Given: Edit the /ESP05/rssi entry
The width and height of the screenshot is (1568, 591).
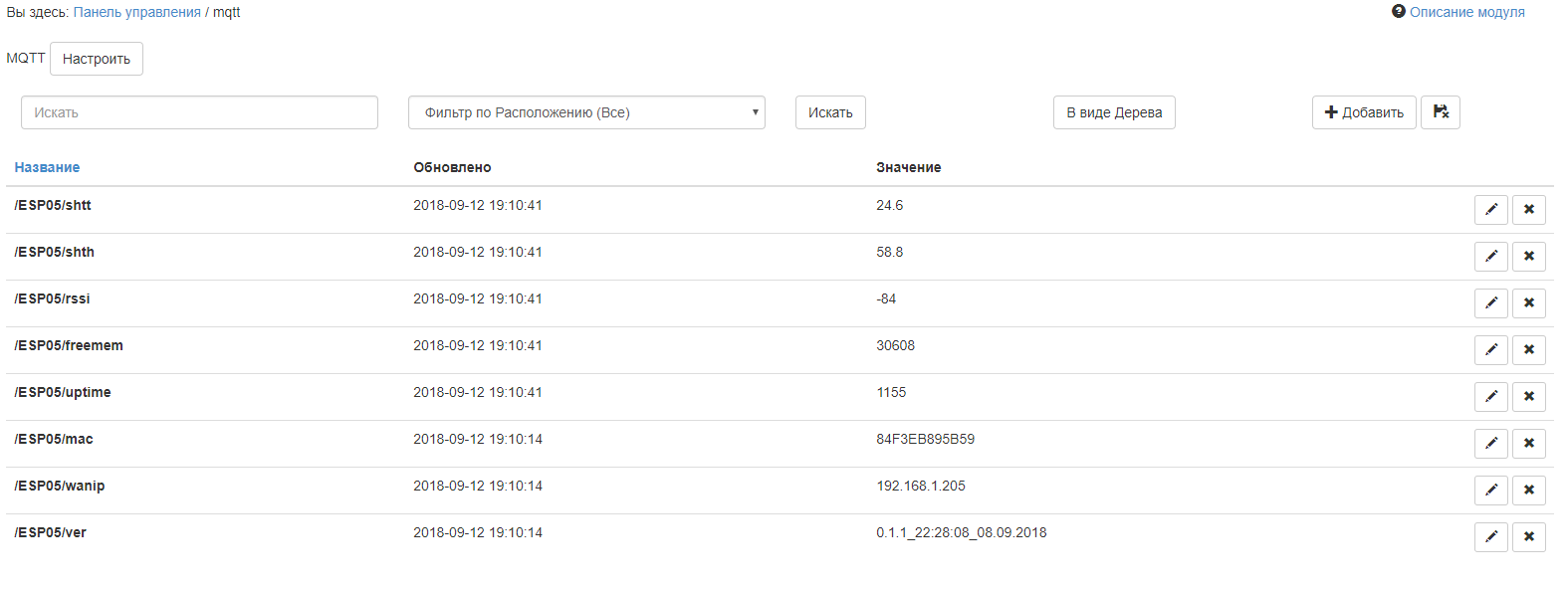Looking at the screenshot, I should point(1490,303).
